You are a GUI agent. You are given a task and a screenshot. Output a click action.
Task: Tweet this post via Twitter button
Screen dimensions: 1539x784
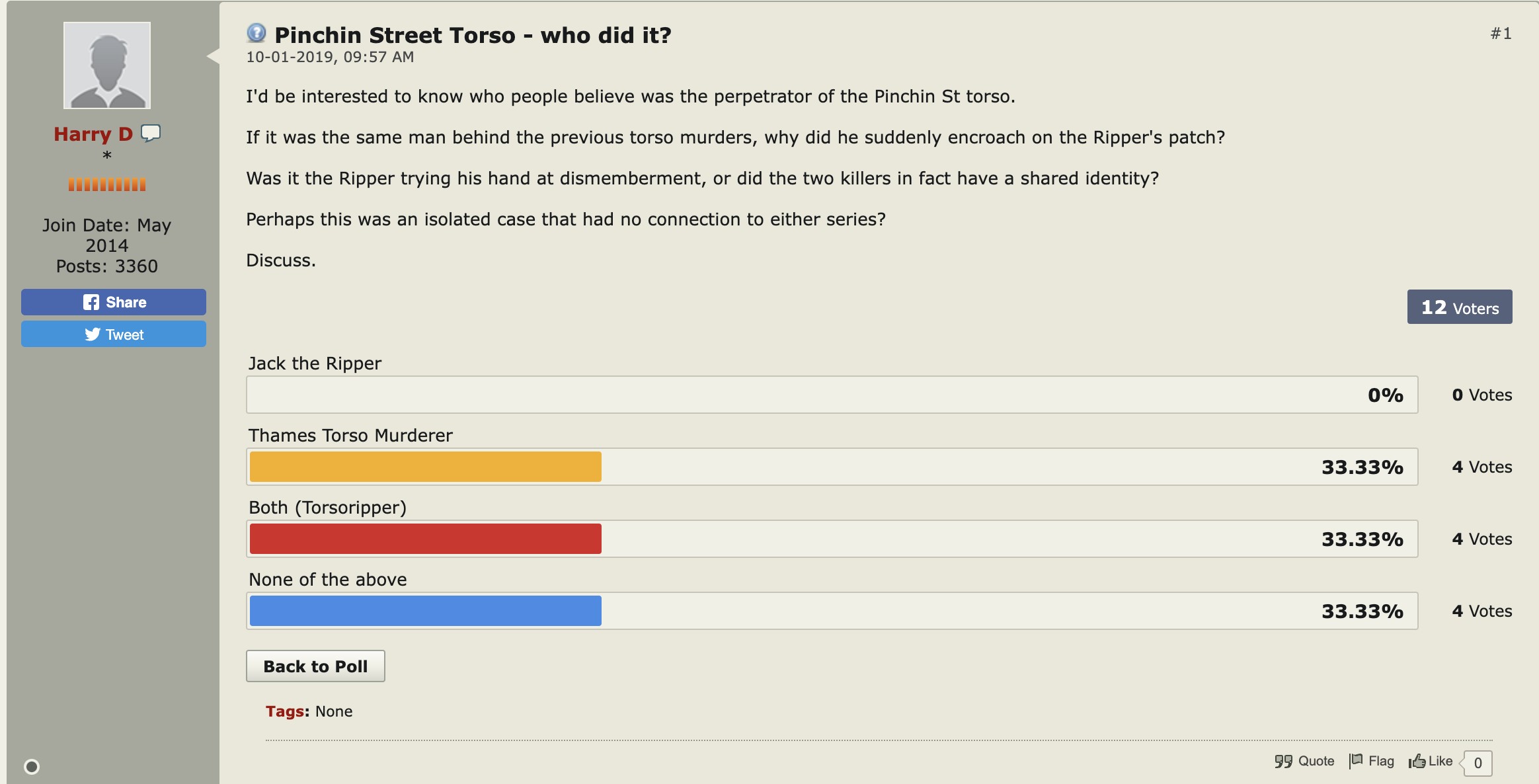tap(114, 334)
